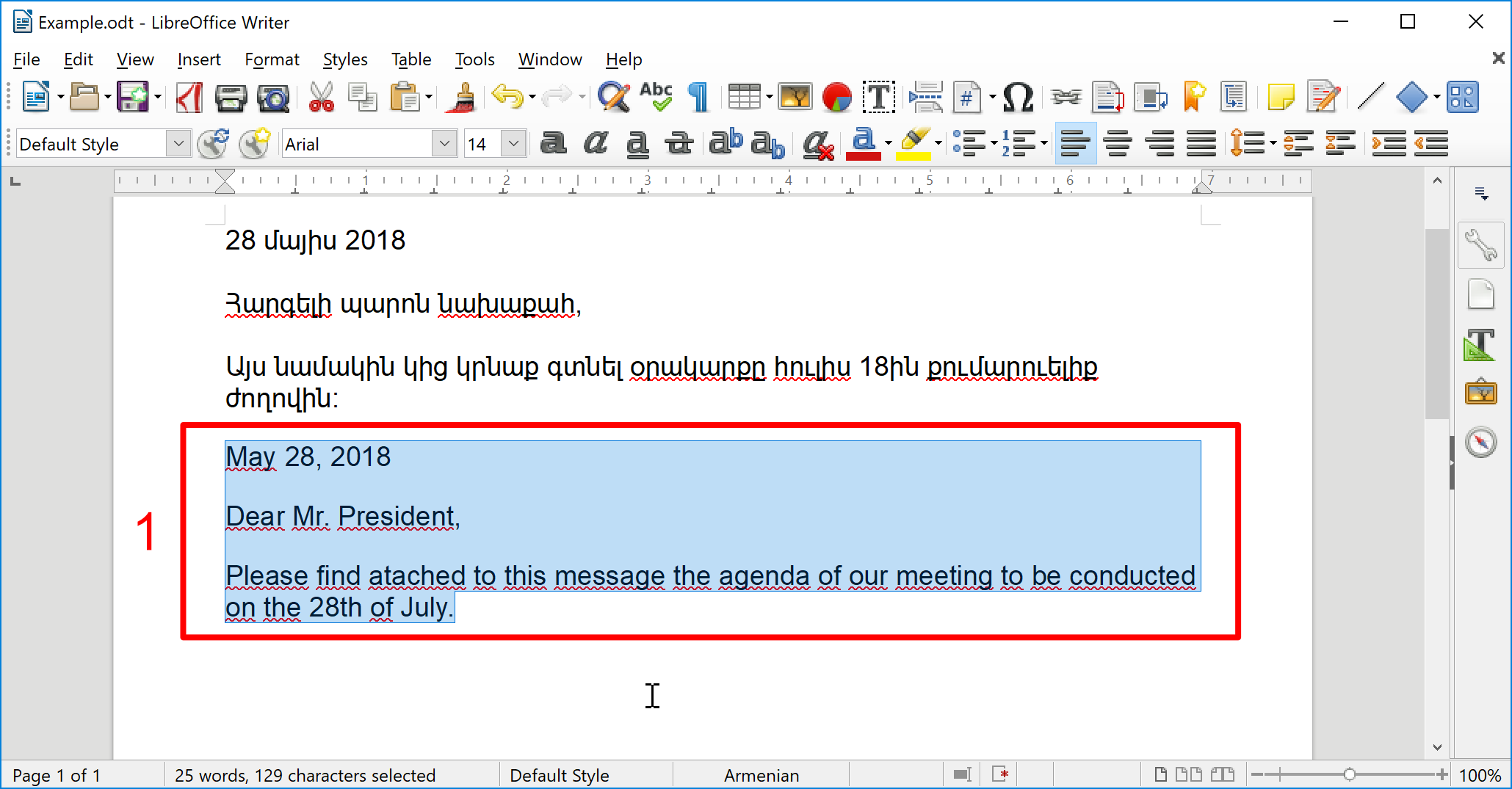Open the Styles menu
The image size is (1512, 789).
coord(345,59)
